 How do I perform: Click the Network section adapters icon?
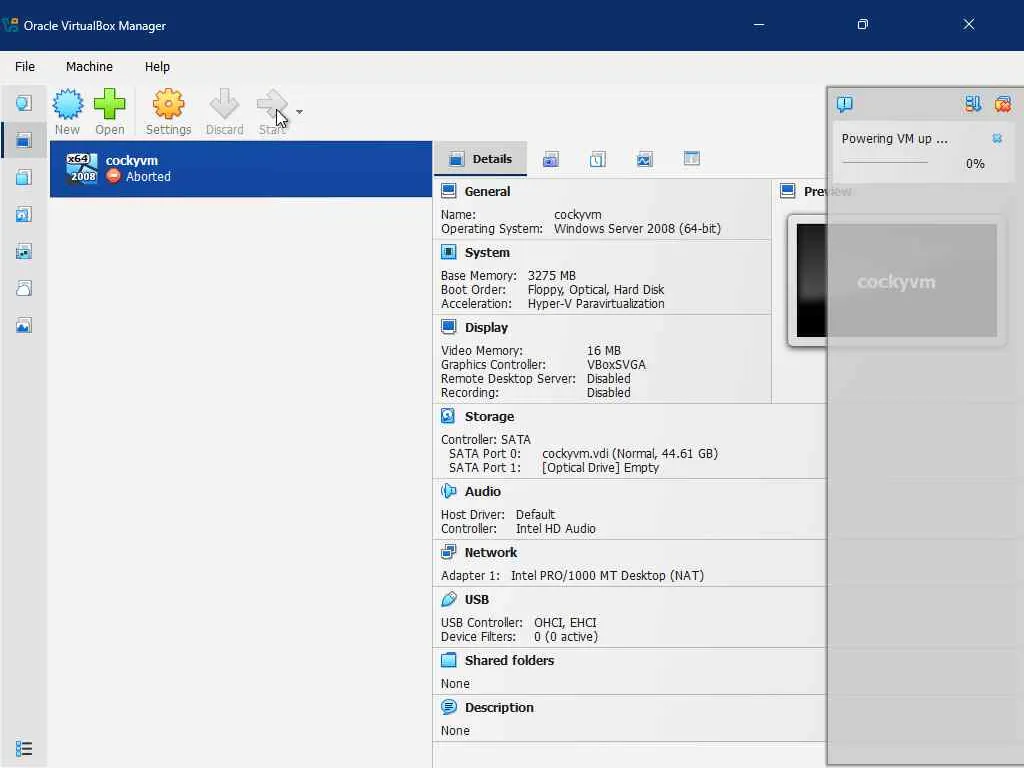click(449, 552)
